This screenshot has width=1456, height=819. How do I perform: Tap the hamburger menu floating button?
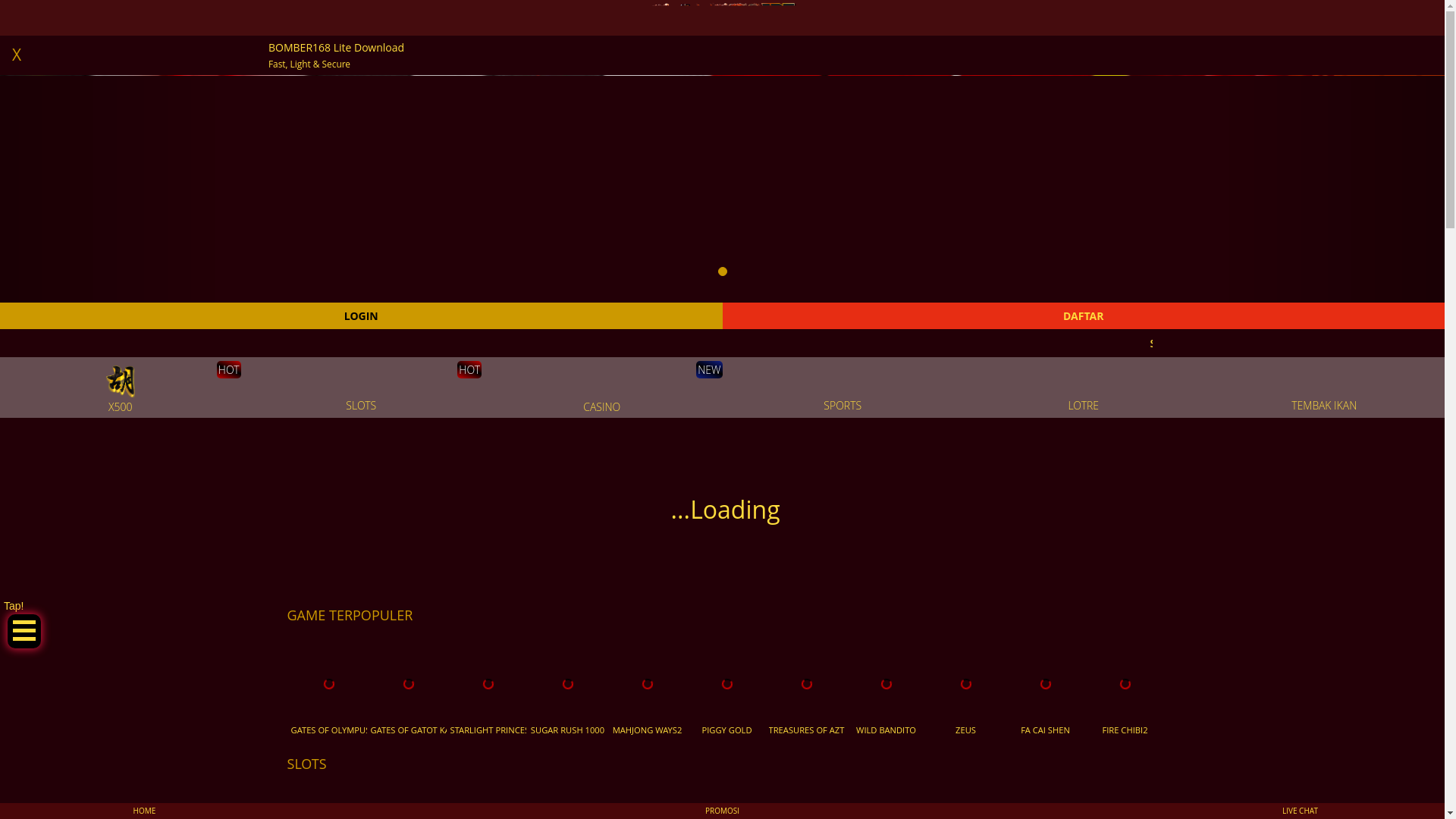(24, 631)
